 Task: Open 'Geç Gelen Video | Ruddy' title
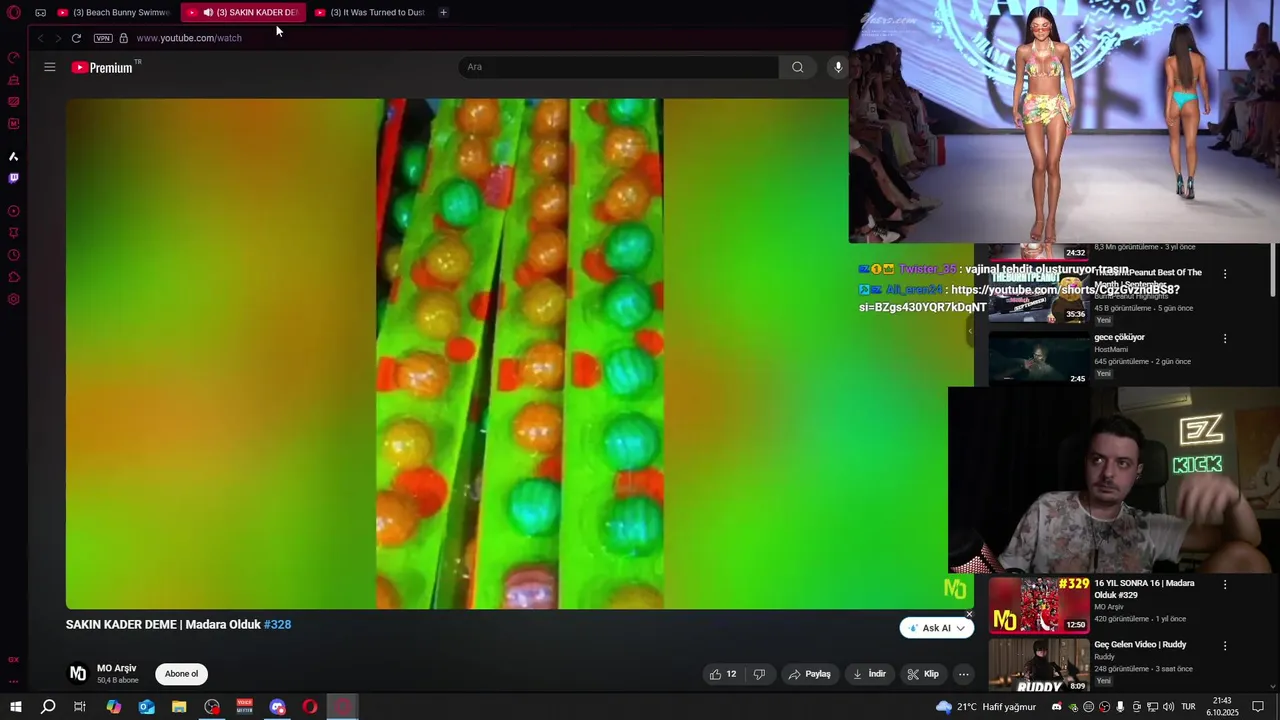pyautogui.click(x=1140, y=645)
